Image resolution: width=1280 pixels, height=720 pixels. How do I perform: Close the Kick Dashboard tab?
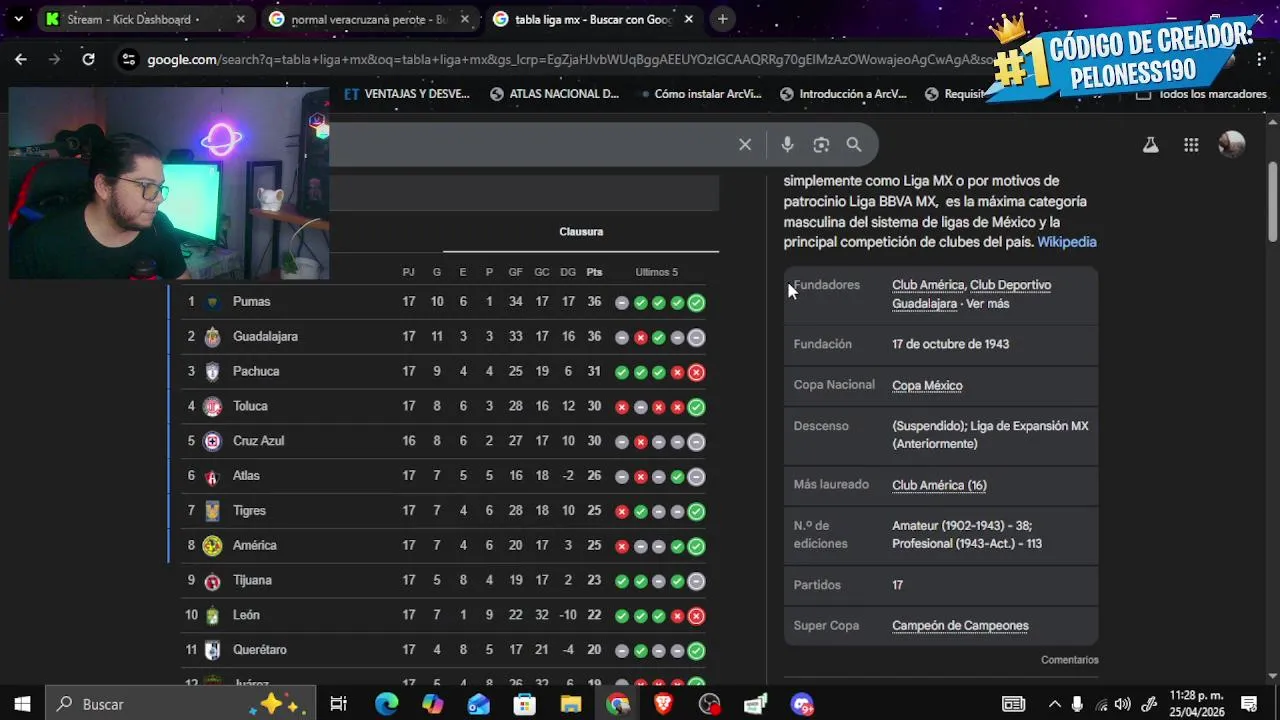pos(240,19)
